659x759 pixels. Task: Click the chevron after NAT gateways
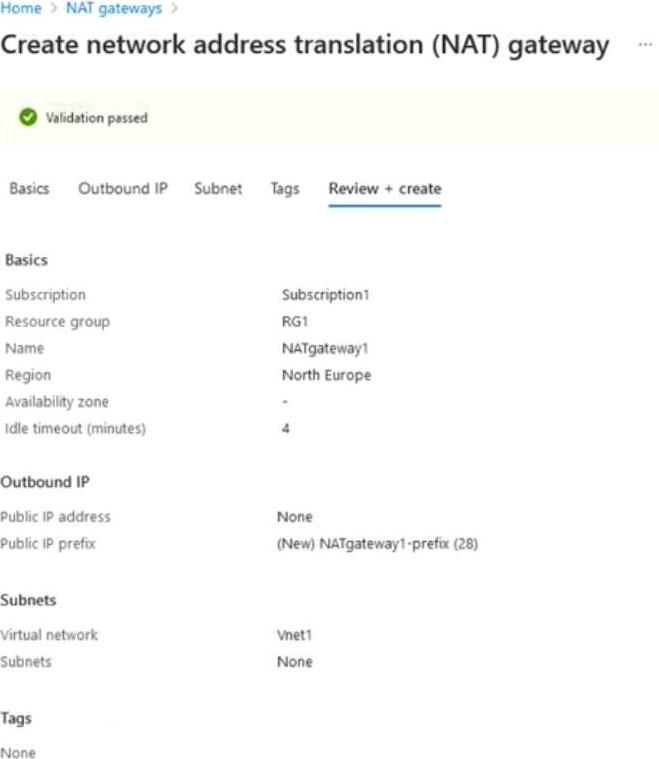click(x=174, y=8)
